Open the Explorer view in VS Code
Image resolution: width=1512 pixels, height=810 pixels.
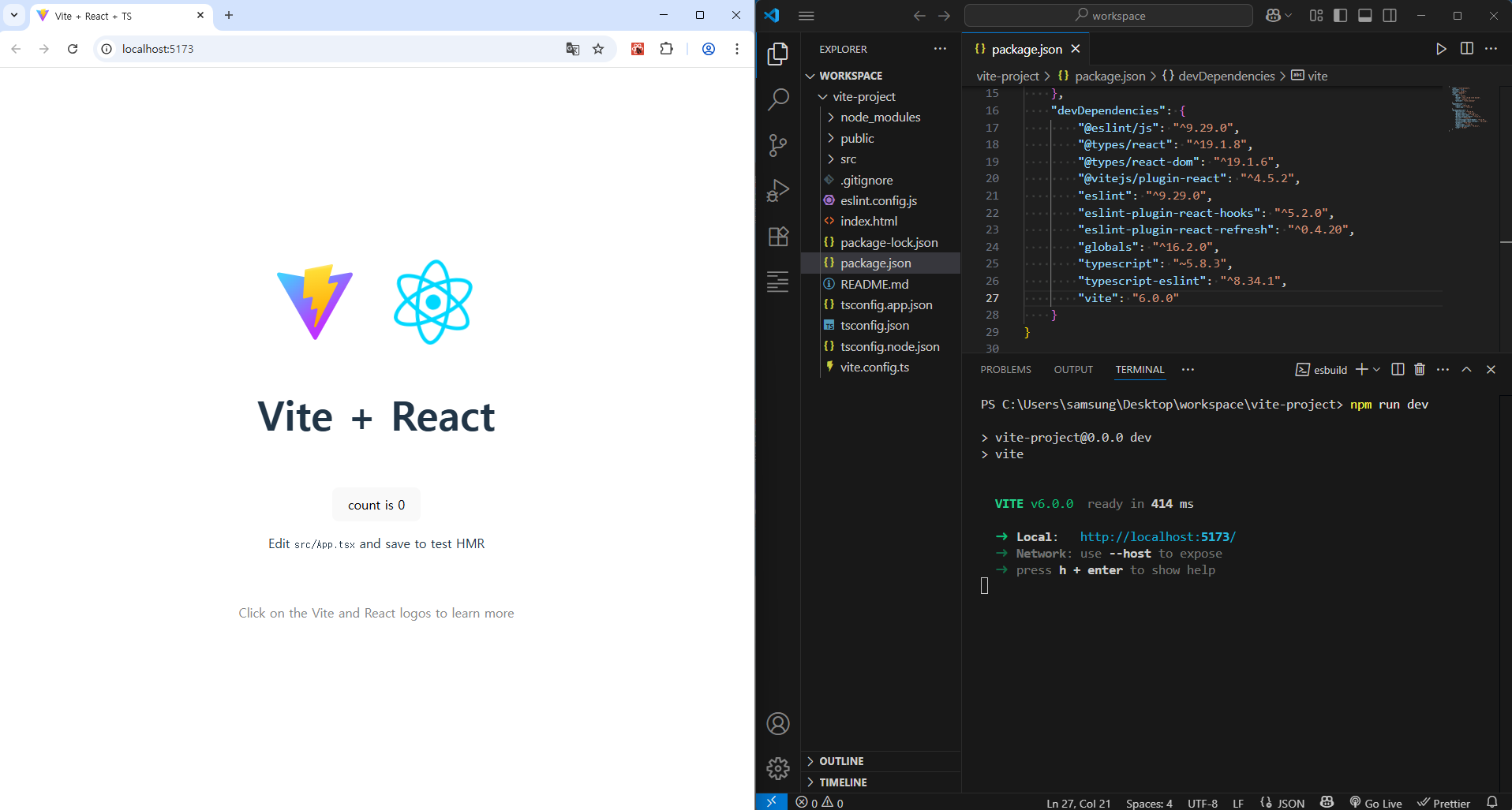tap(778, 54)
